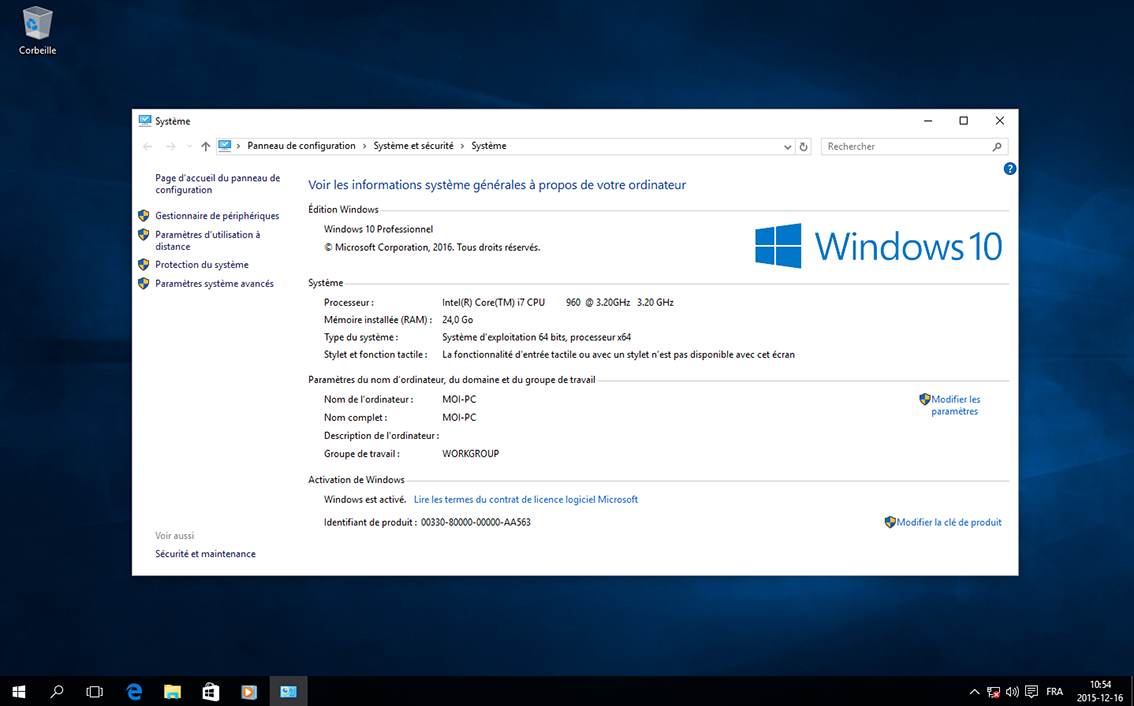Viewport: 1134px width, 706px height.
Task: Click the Windows 10 Professionnel text
Action: click(378, 229)
